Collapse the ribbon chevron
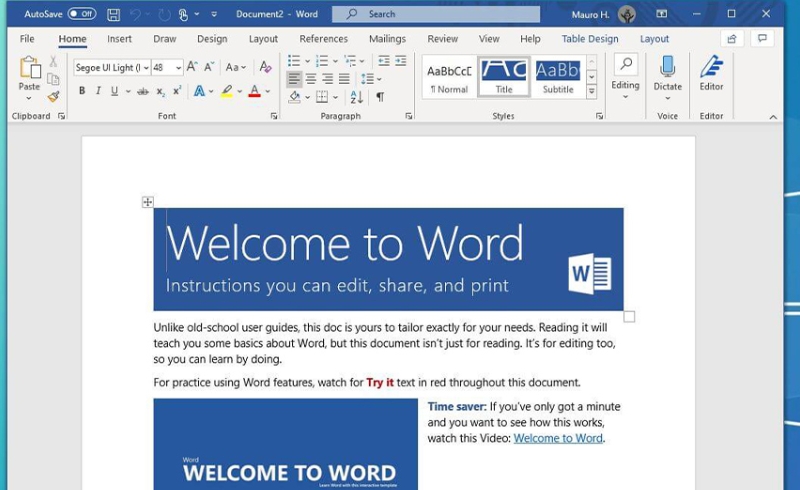Screen dimensions: 800x490 point(773,117)
